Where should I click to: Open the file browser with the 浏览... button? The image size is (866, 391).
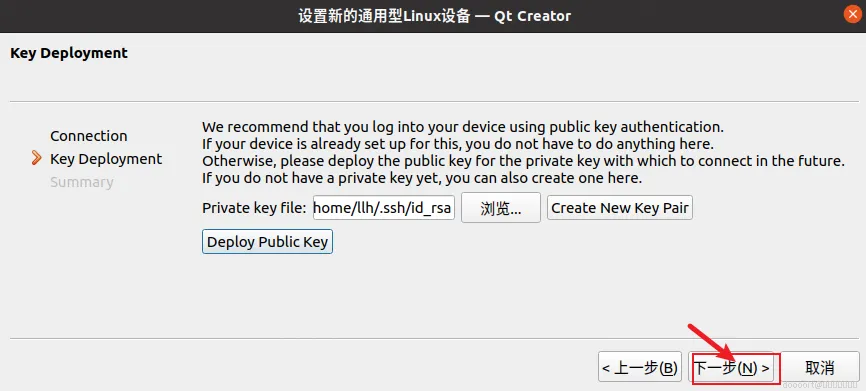tap(501, 208)
